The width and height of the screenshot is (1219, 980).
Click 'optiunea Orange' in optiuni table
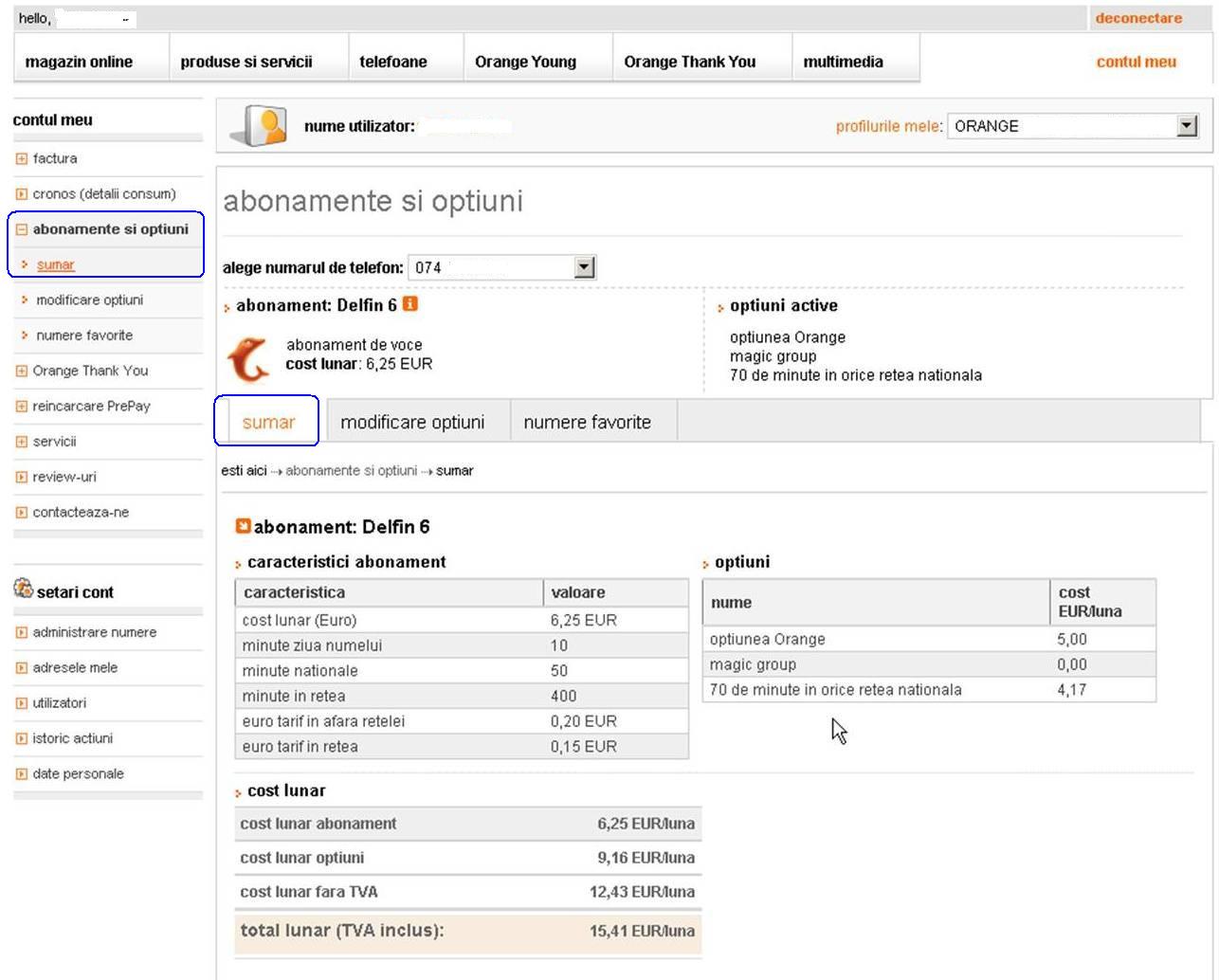[x=767, y=640]
